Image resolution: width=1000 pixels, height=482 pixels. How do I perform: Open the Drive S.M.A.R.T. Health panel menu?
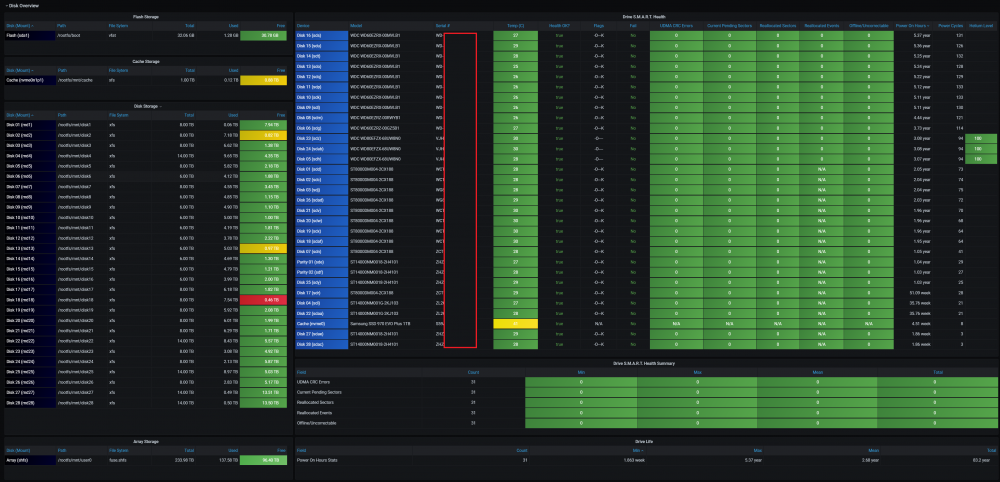646,17
